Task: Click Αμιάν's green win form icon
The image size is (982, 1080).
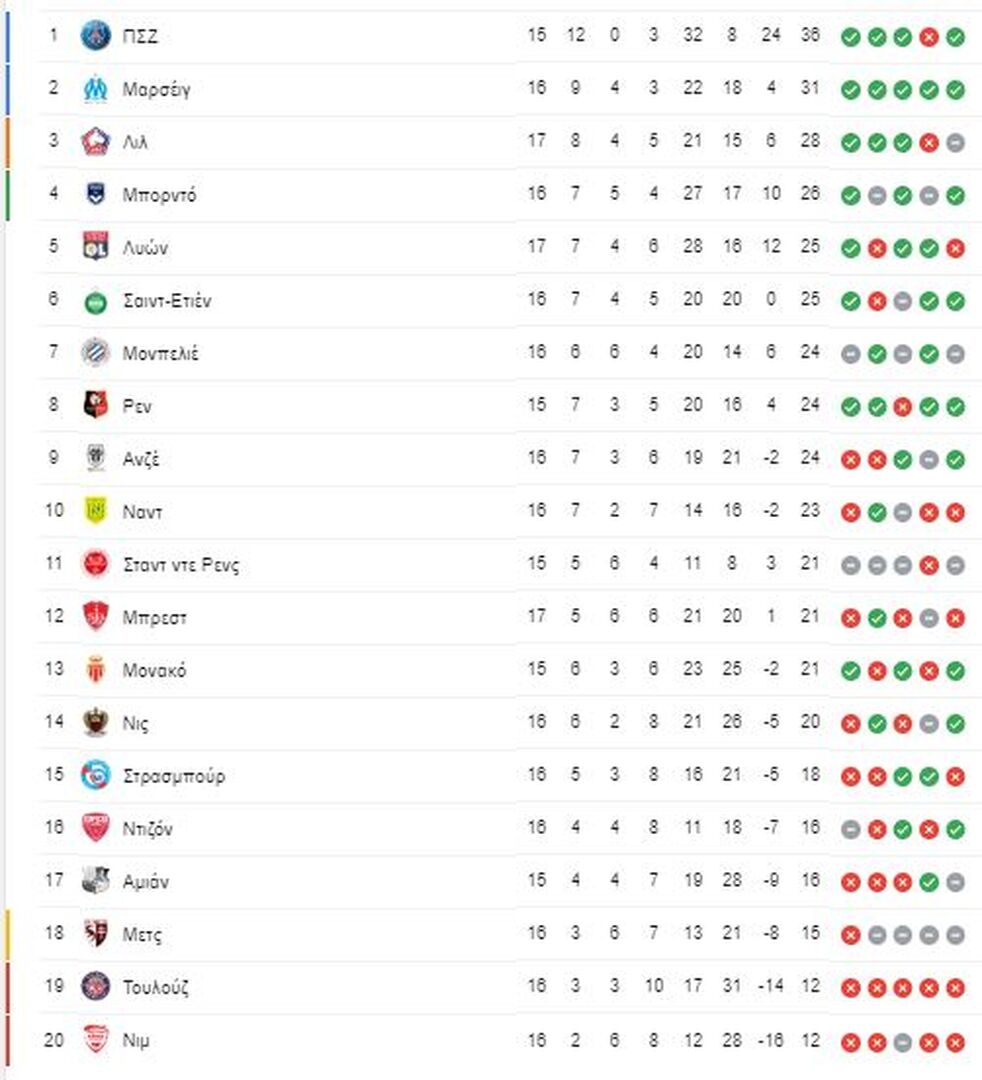Action: point(929,882)
